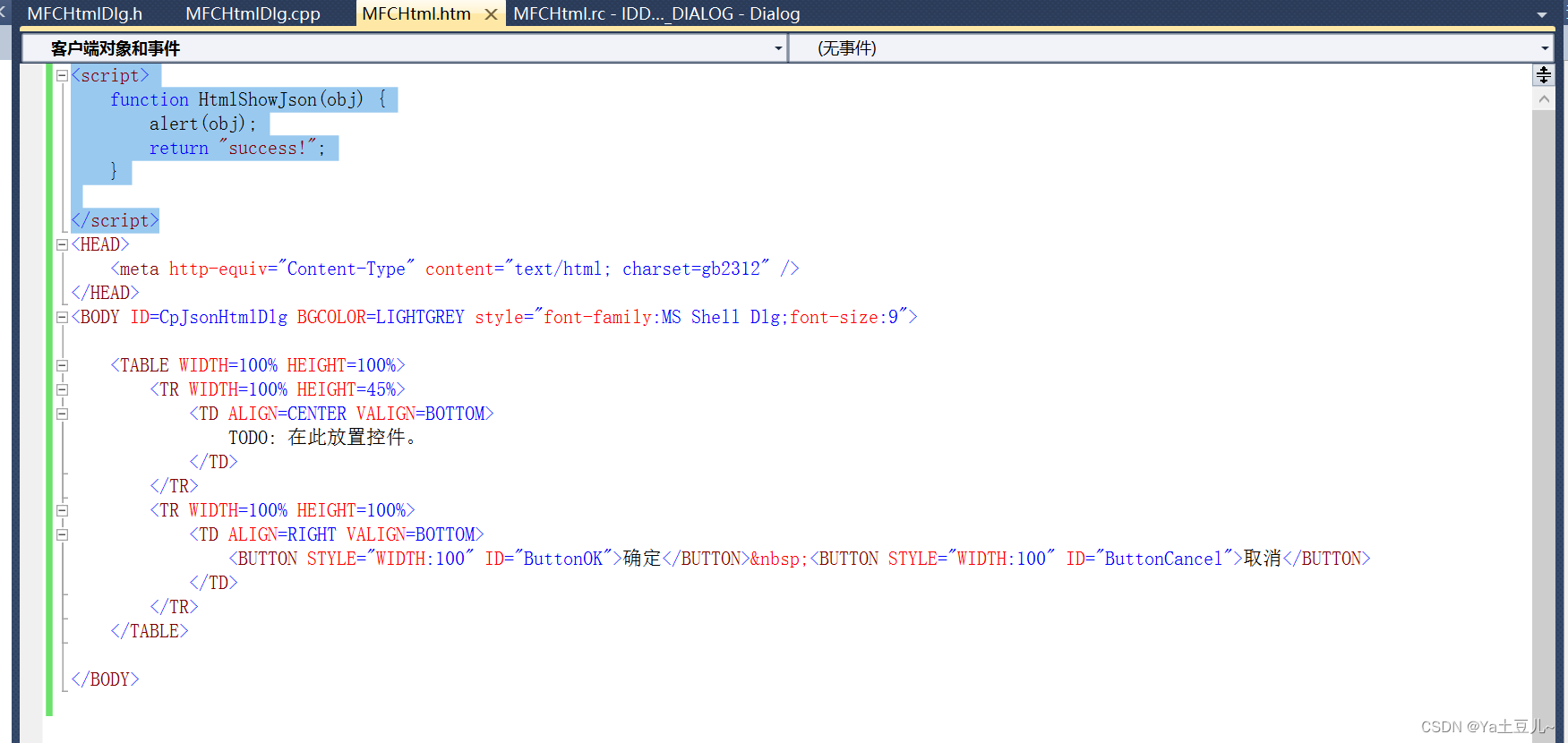
Task: Collapse the TD ALIGN=RIGHT block
Action: [62, 535]
